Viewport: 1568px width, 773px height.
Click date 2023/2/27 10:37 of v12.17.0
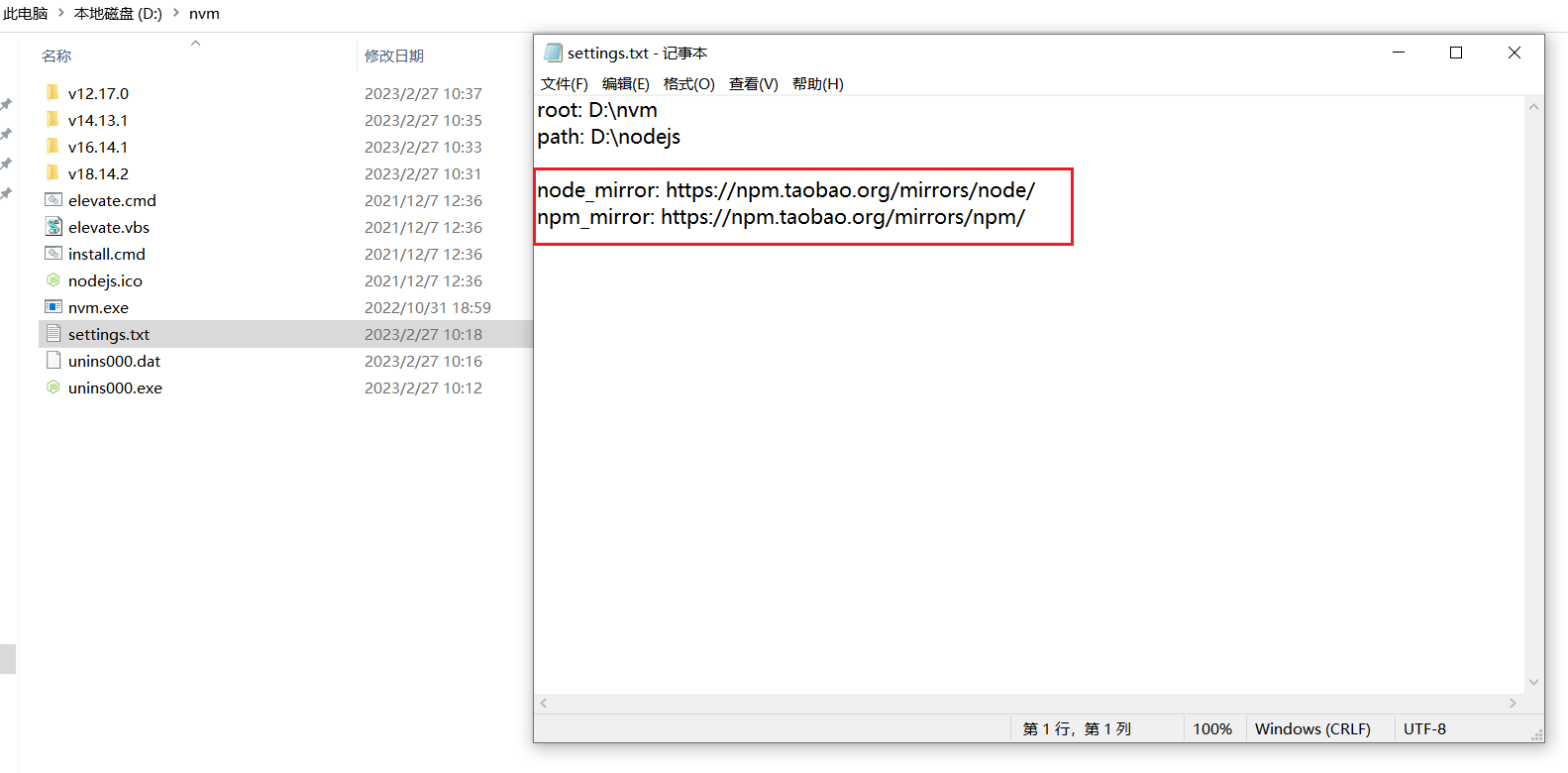point(423,93)
